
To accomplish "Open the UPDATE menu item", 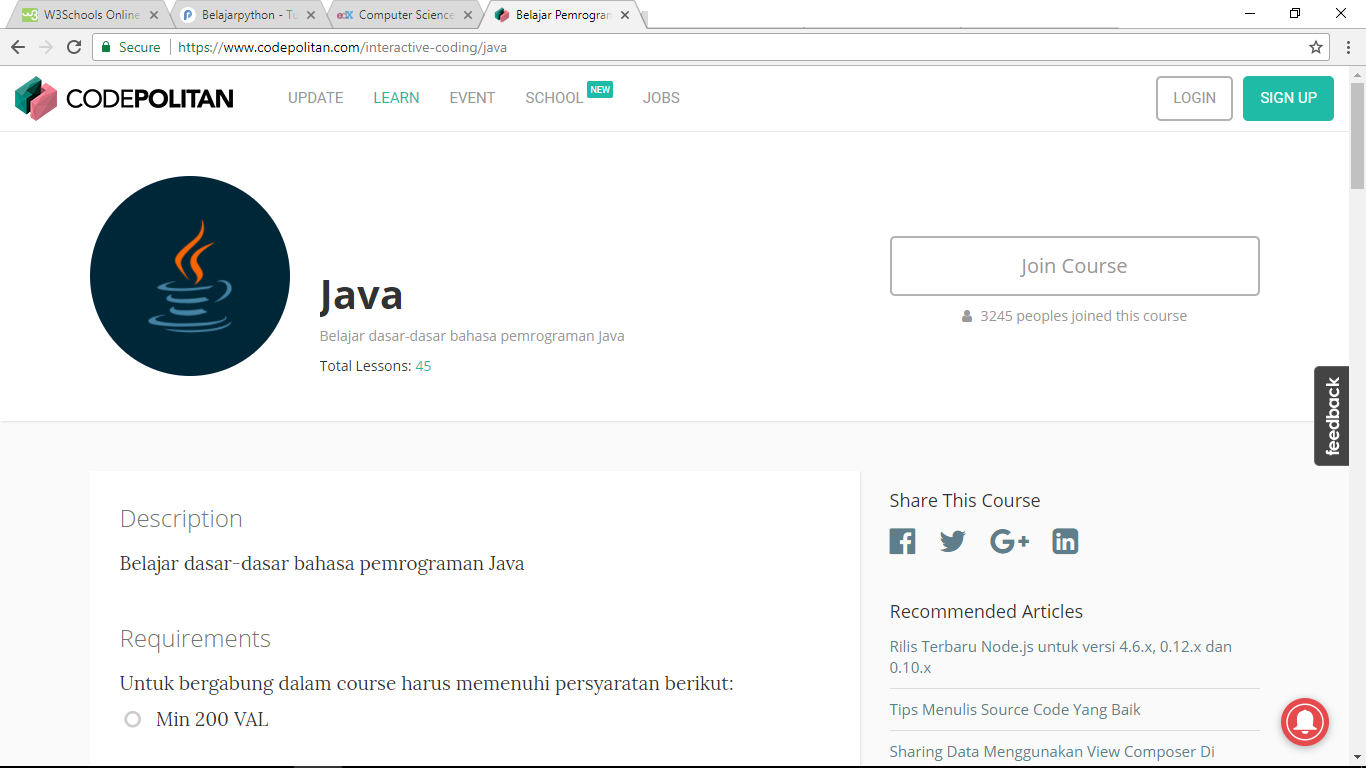I will (316, 98).
